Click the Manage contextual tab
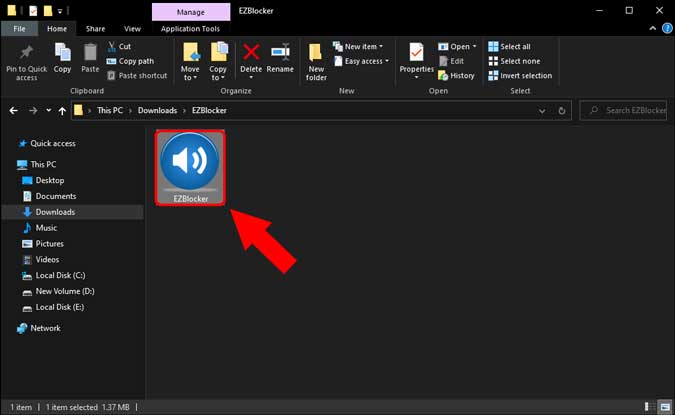Image resolution: width=675 pixels, height=415 pixels. (191, 12)
